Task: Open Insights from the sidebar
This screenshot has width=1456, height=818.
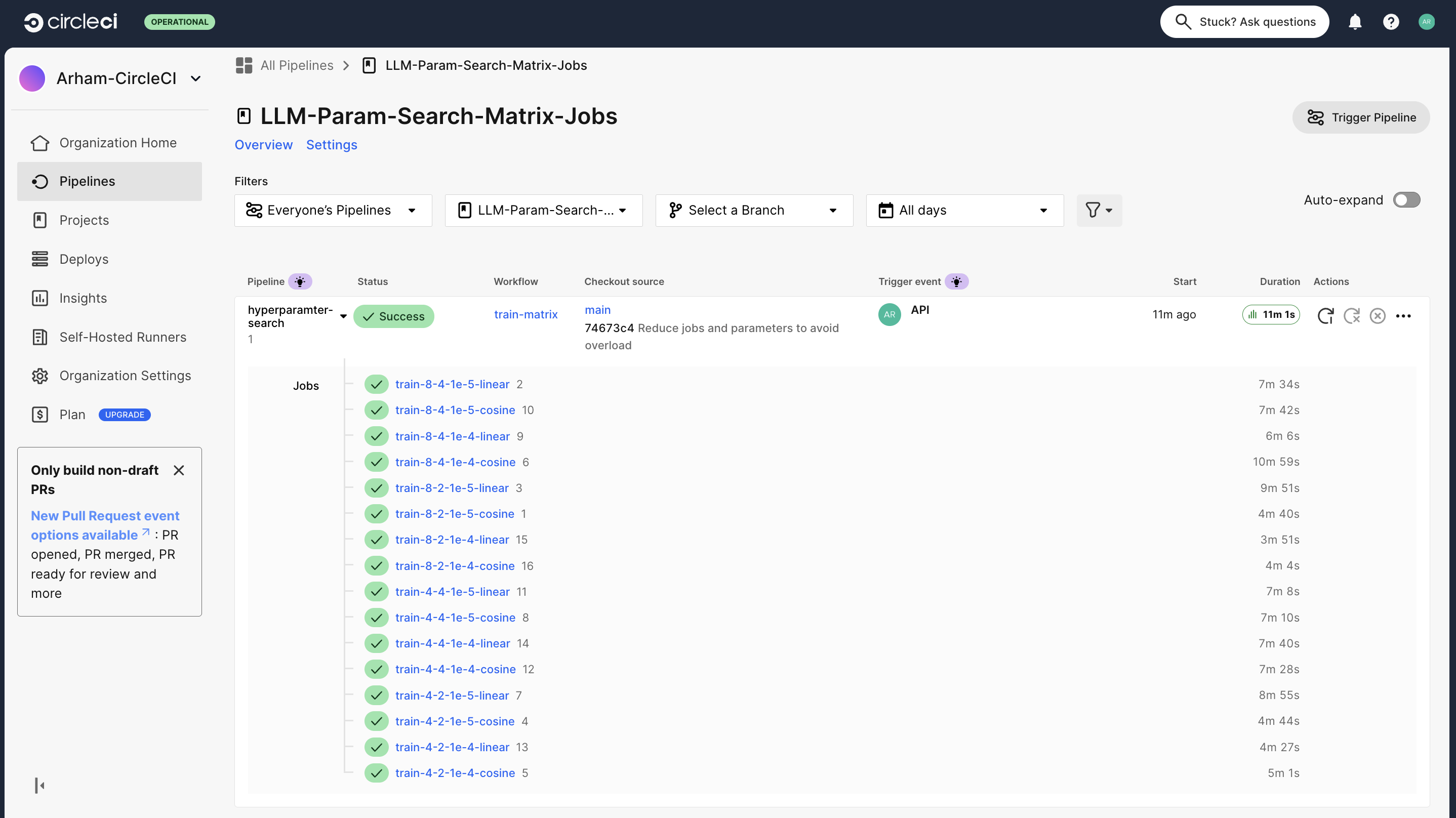Action: [x=83, y=298]
